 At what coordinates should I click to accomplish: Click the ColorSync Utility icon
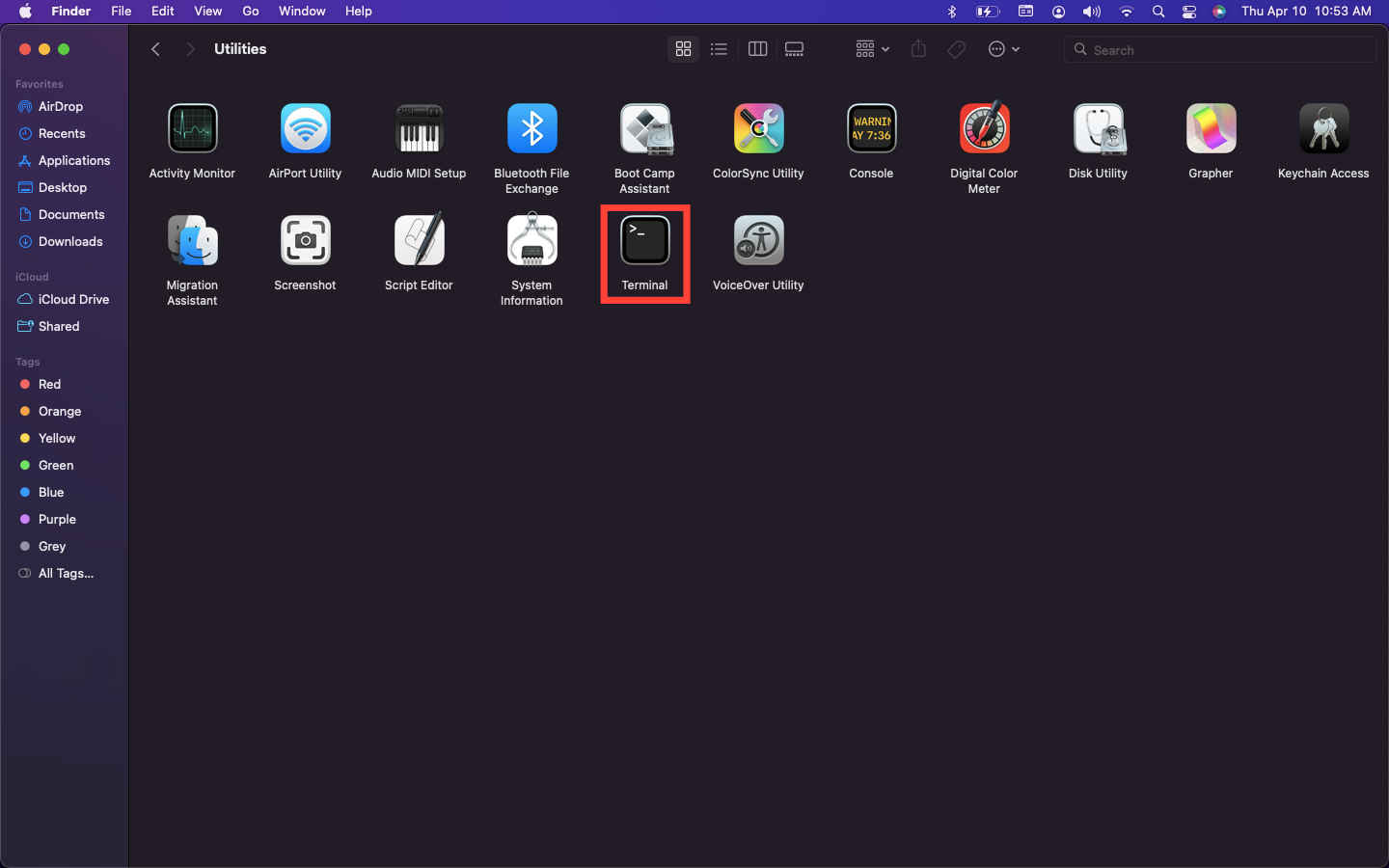pyautogui.click(x=758, y=129)
